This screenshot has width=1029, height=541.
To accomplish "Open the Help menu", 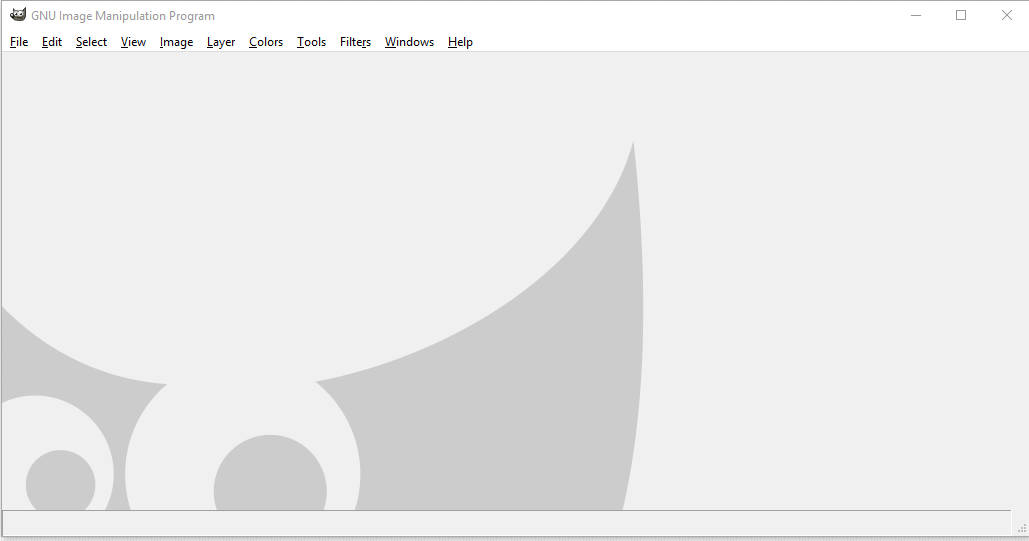I will (461, 42).
